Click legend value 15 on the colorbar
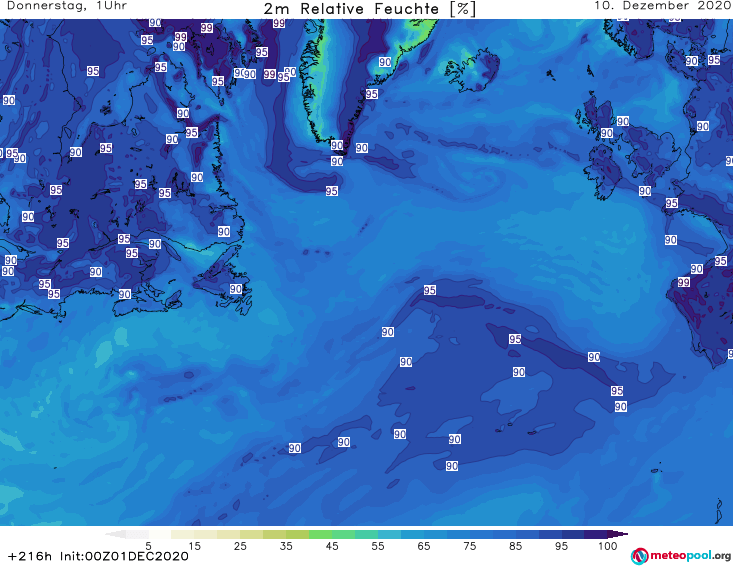 [x=194, y=546]
